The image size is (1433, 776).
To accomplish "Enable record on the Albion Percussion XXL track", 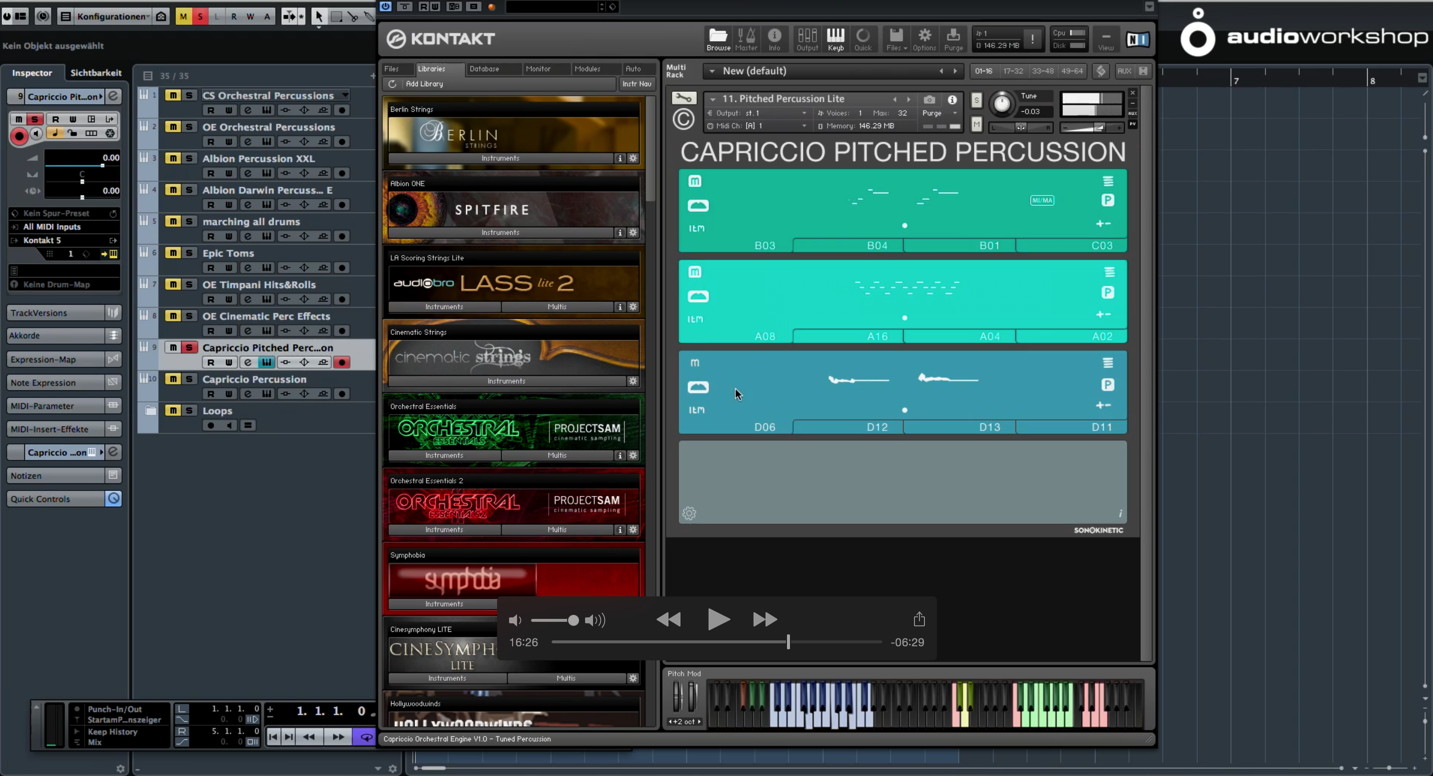I will click(x=341, y=174).
